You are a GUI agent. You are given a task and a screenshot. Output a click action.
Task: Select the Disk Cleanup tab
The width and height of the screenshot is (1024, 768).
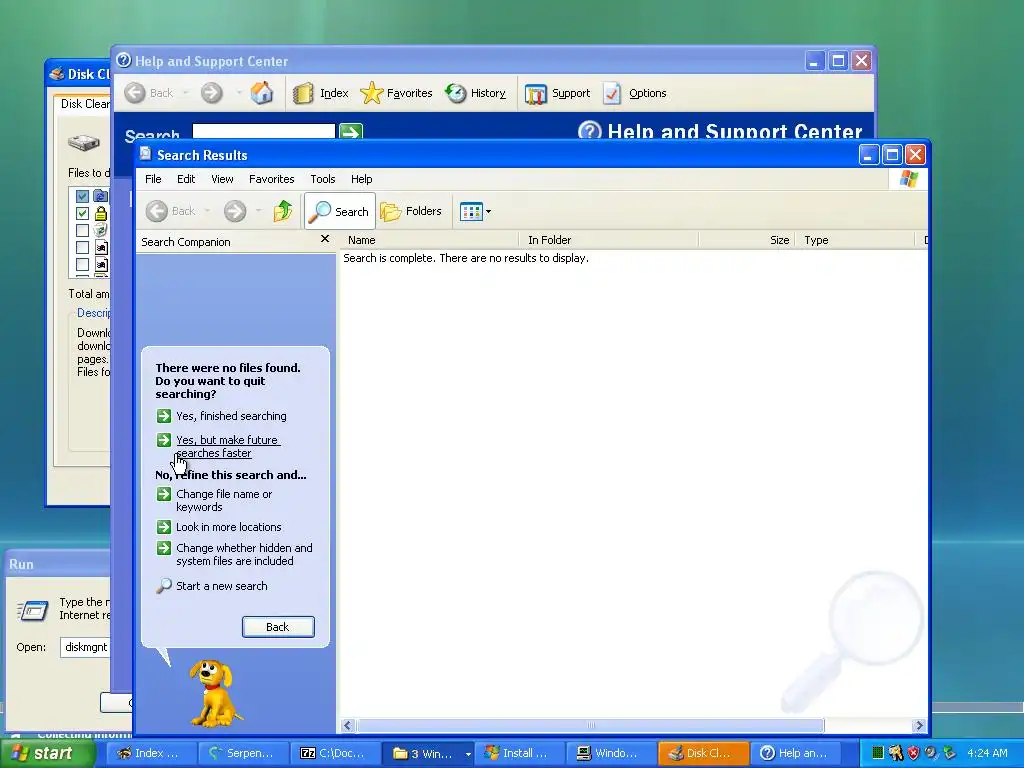pyautogui.click(x=84, y=104)
